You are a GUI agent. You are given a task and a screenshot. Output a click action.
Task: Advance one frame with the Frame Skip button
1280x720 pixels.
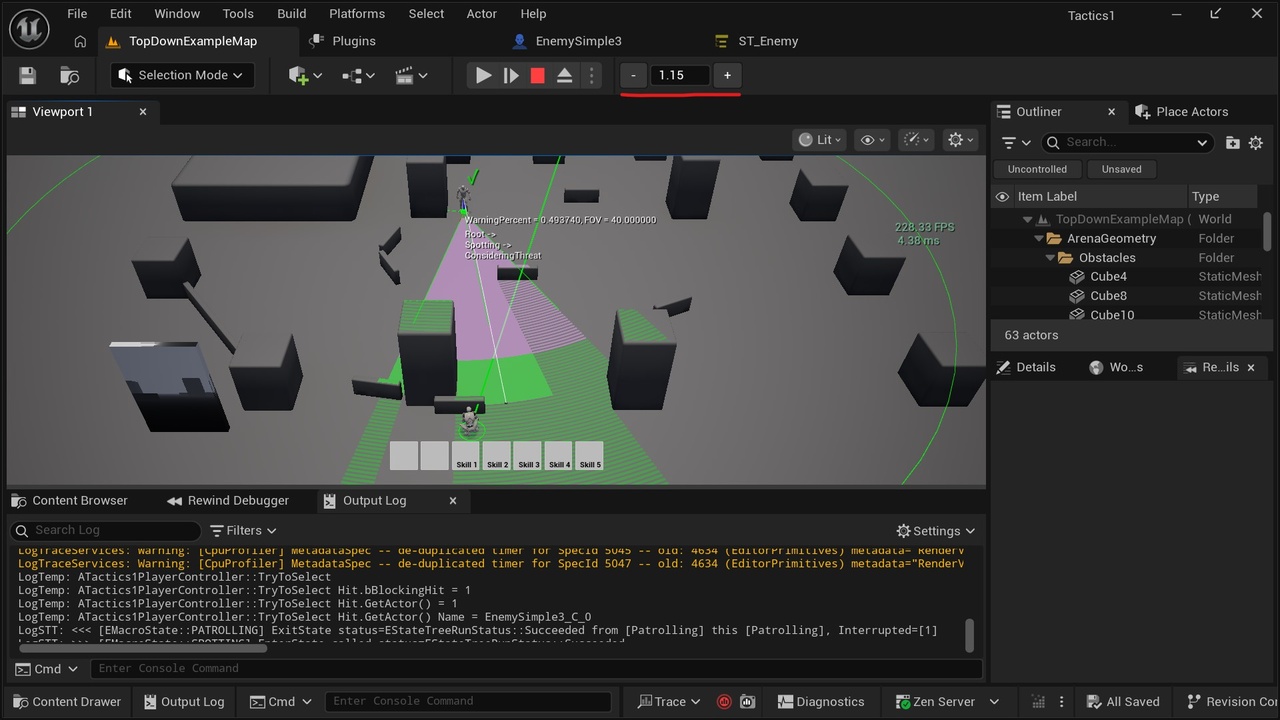[510, 75]
